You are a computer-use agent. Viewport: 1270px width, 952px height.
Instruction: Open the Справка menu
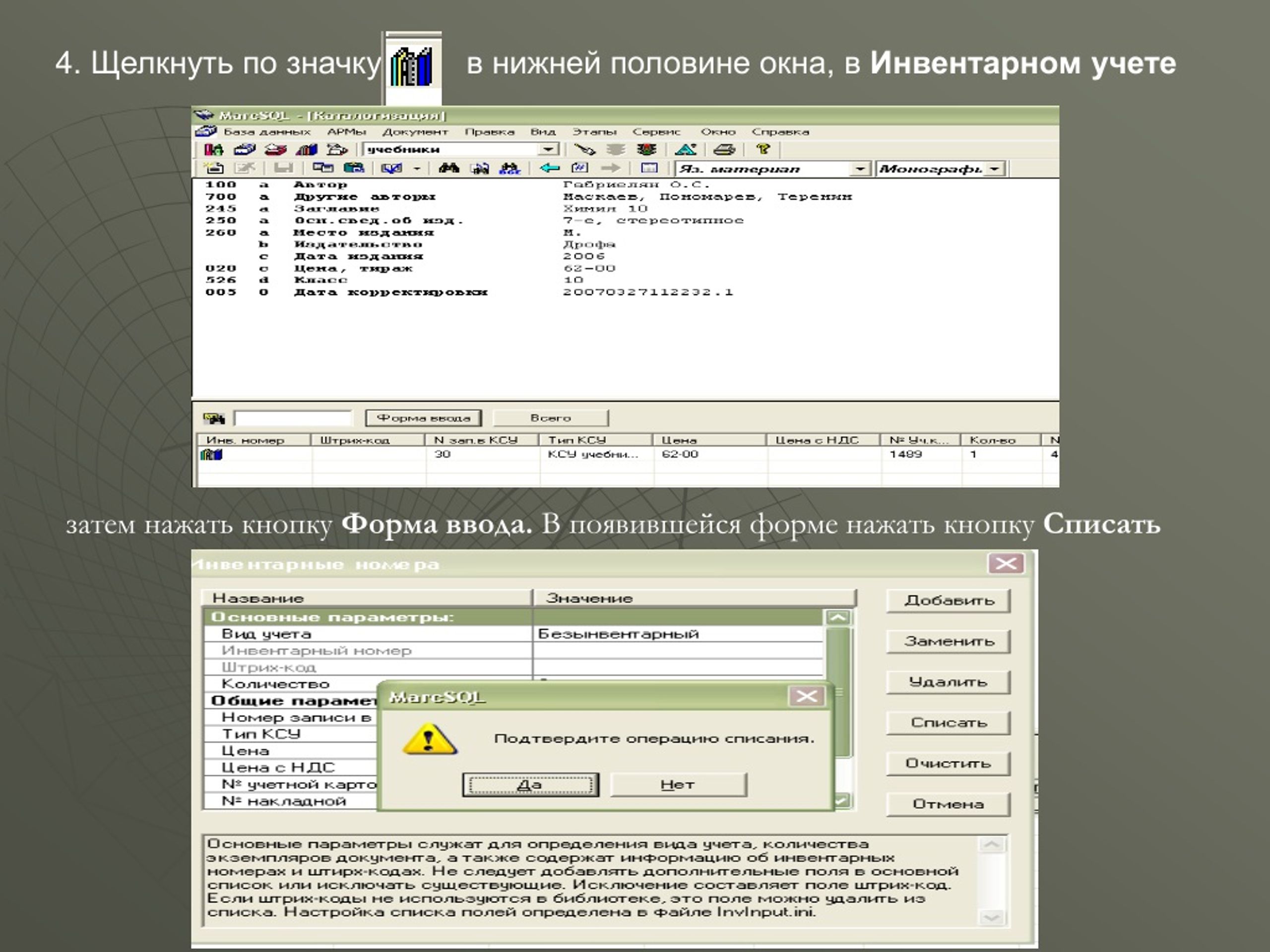pos(780,132)
